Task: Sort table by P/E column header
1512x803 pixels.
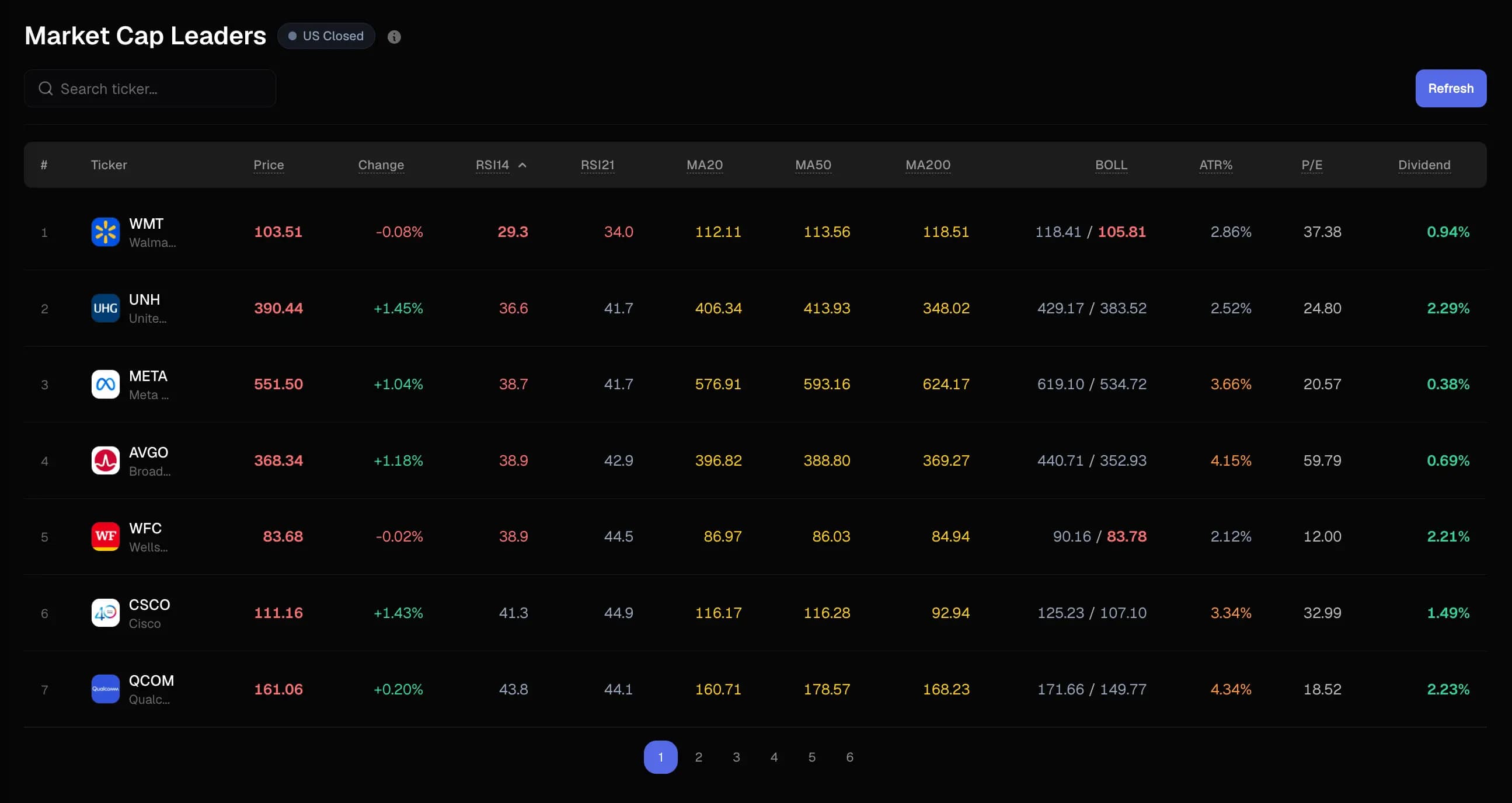Action: click(1312, 165)
